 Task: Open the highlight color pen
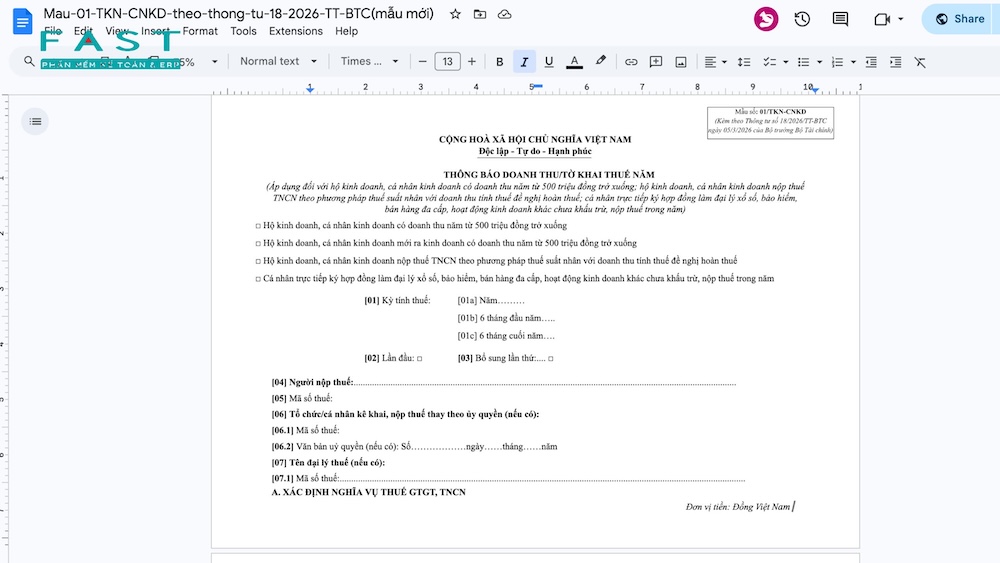(600, 61)
